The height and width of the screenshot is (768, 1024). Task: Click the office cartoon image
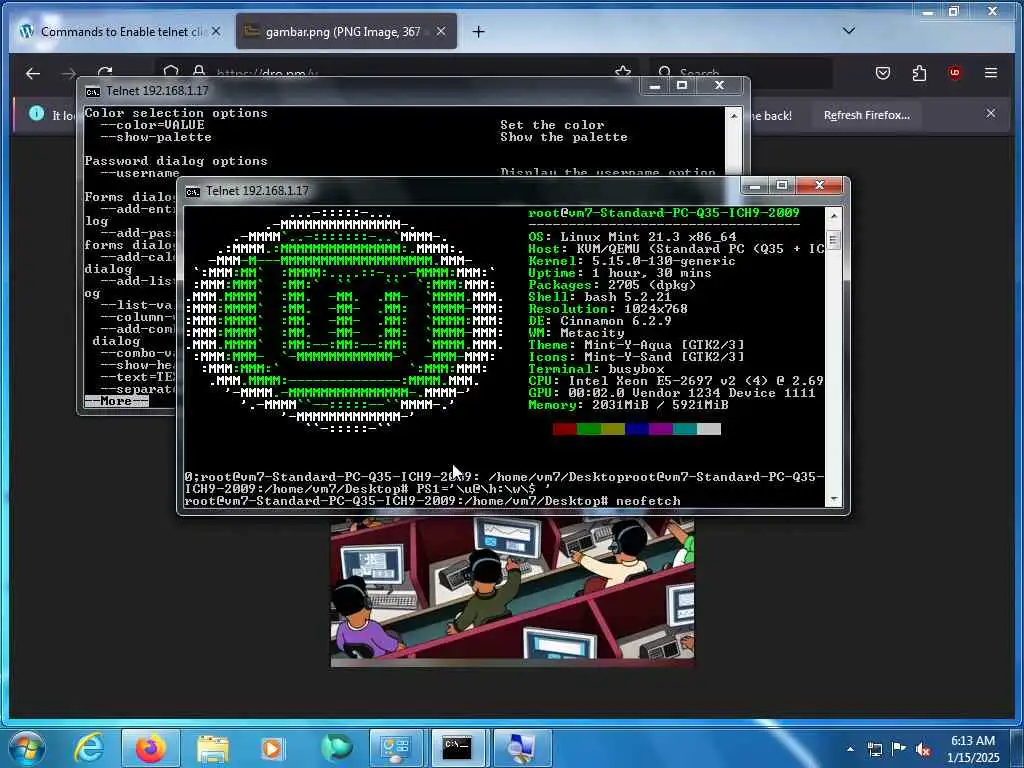pos(513,591)
